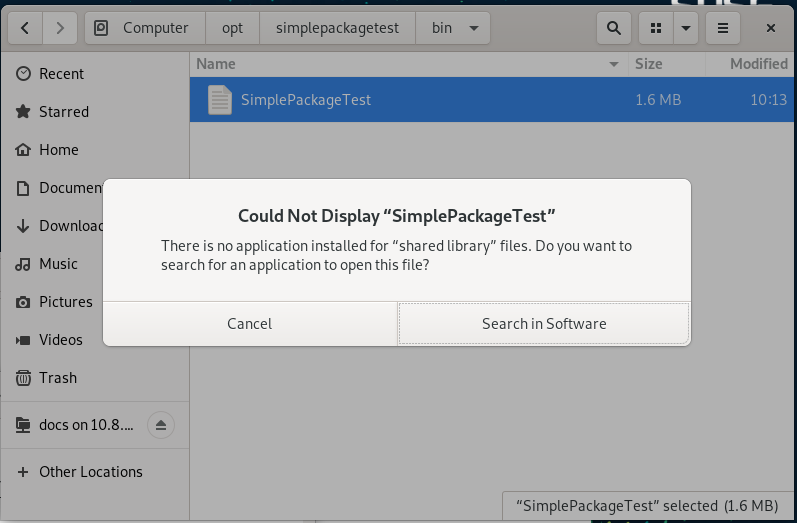Open Other Locations in sidebar

90,472
